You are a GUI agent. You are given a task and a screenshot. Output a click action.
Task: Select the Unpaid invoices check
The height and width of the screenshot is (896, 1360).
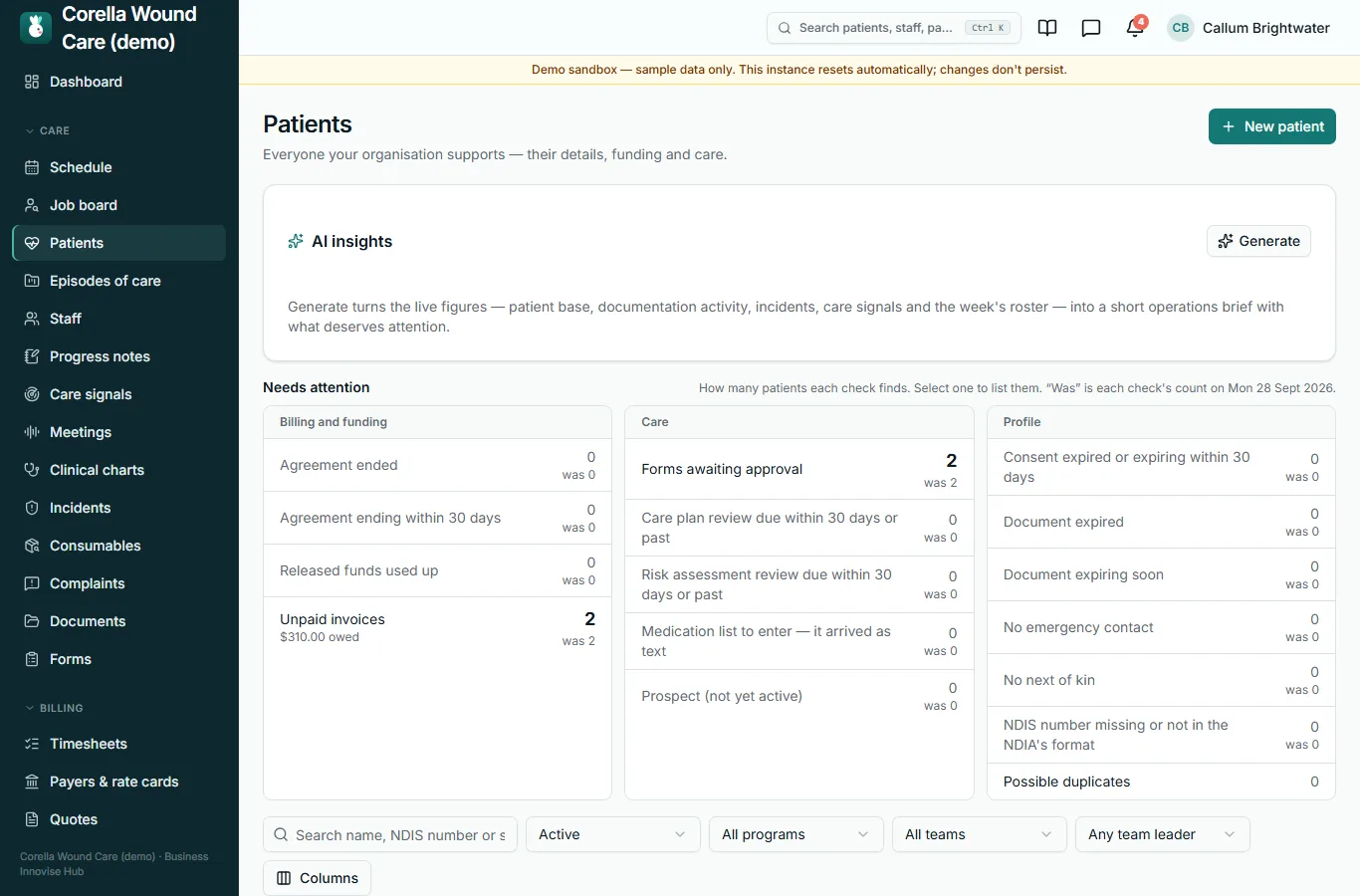(x=437, y=627)
